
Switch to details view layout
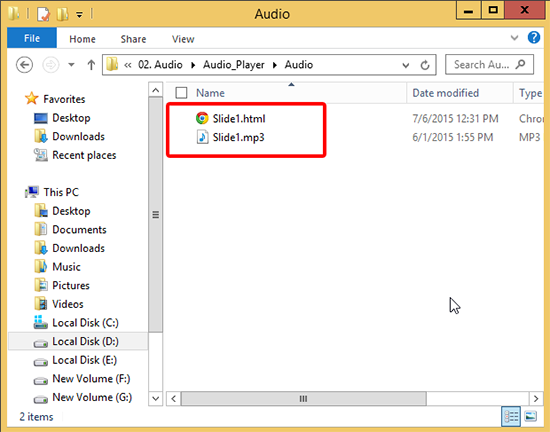click(x=511, y=416)
